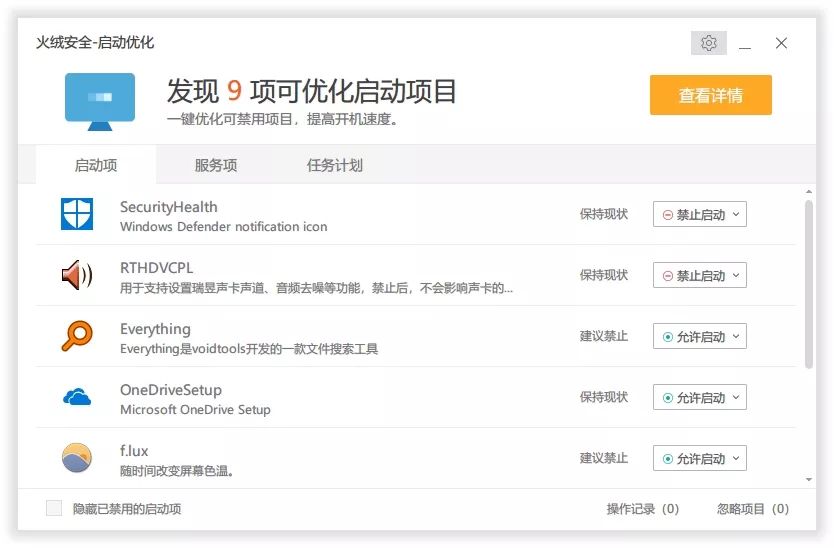Click the 发现 9 项可优化启动项目 heading

tap(312, 91)
